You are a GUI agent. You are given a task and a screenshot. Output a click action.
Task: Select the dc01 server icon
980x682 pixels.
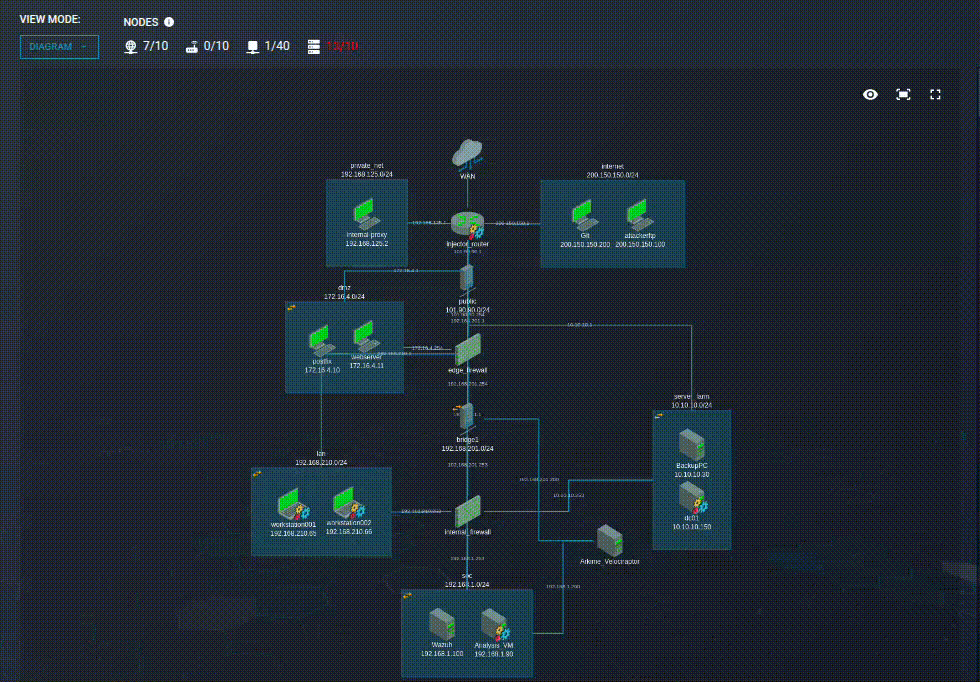tap(692, 498)
